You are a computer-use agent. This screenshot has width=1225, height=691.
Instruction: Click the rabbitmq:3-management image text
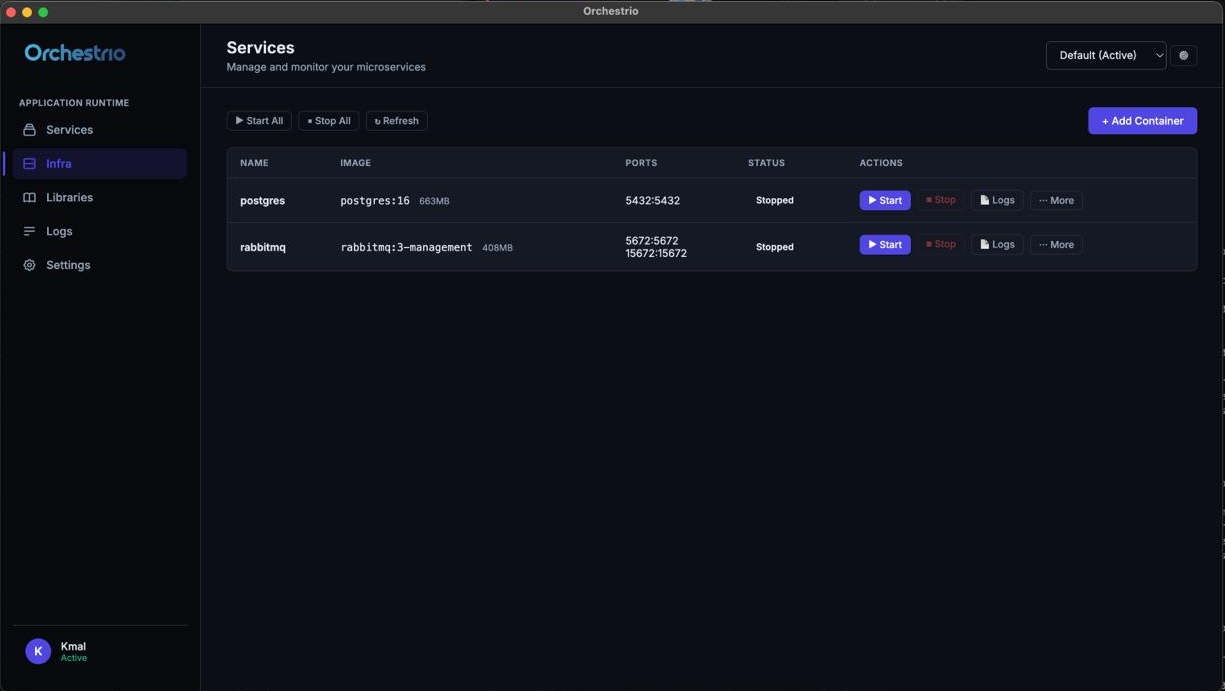(x=406, y=247)
